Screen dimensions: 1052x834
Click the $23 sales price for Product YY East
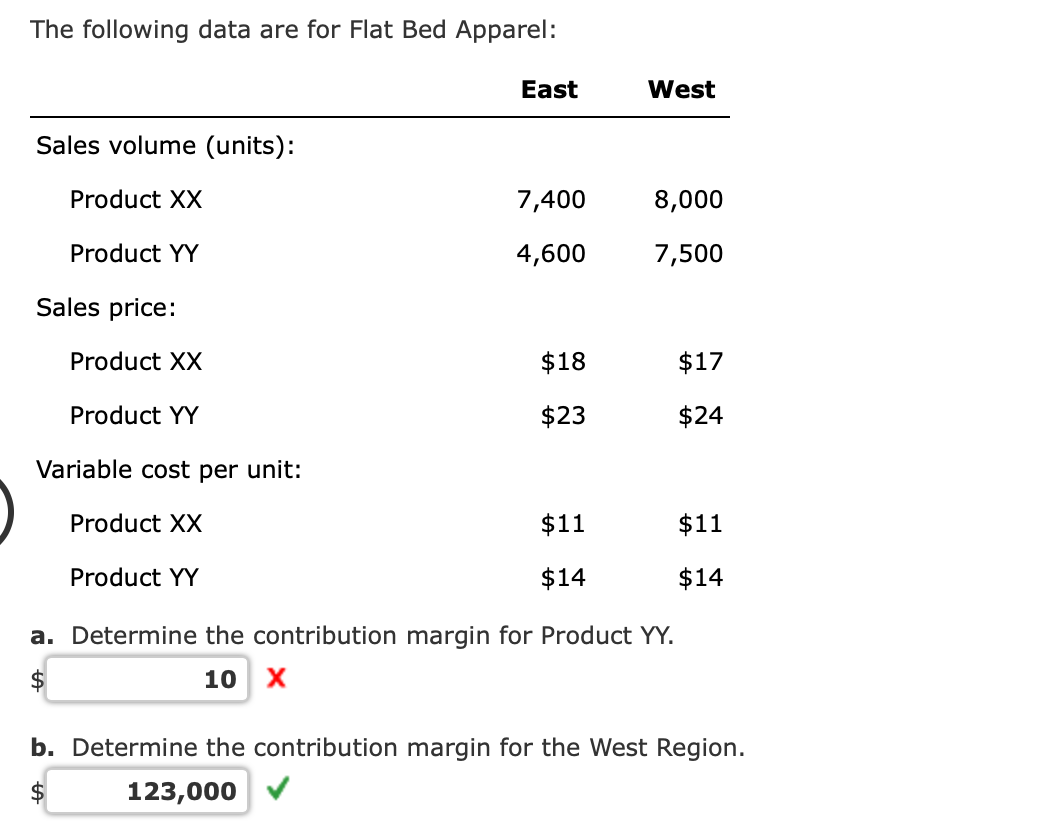(x=563, y=415)
